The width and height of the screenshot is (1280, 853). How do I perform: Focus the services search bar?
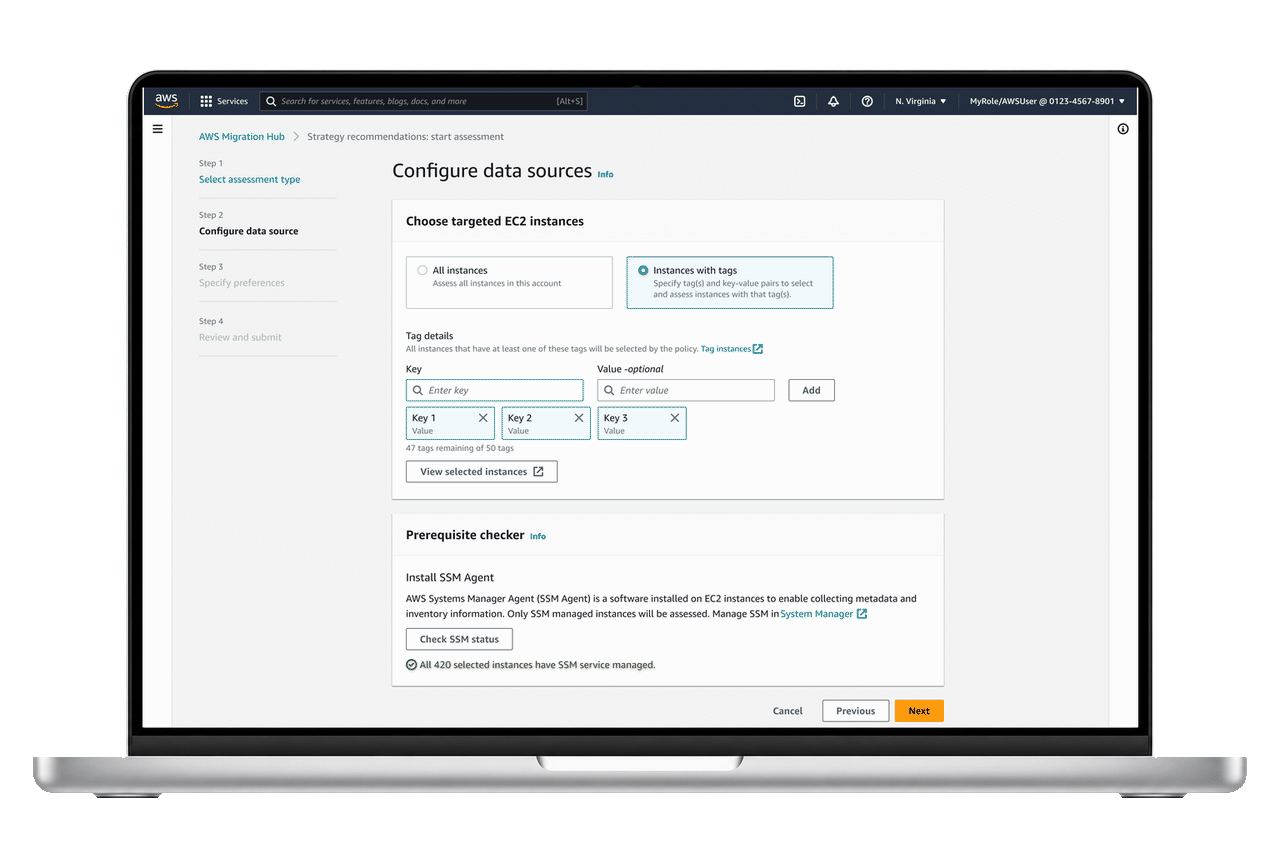tap(425, 101)
